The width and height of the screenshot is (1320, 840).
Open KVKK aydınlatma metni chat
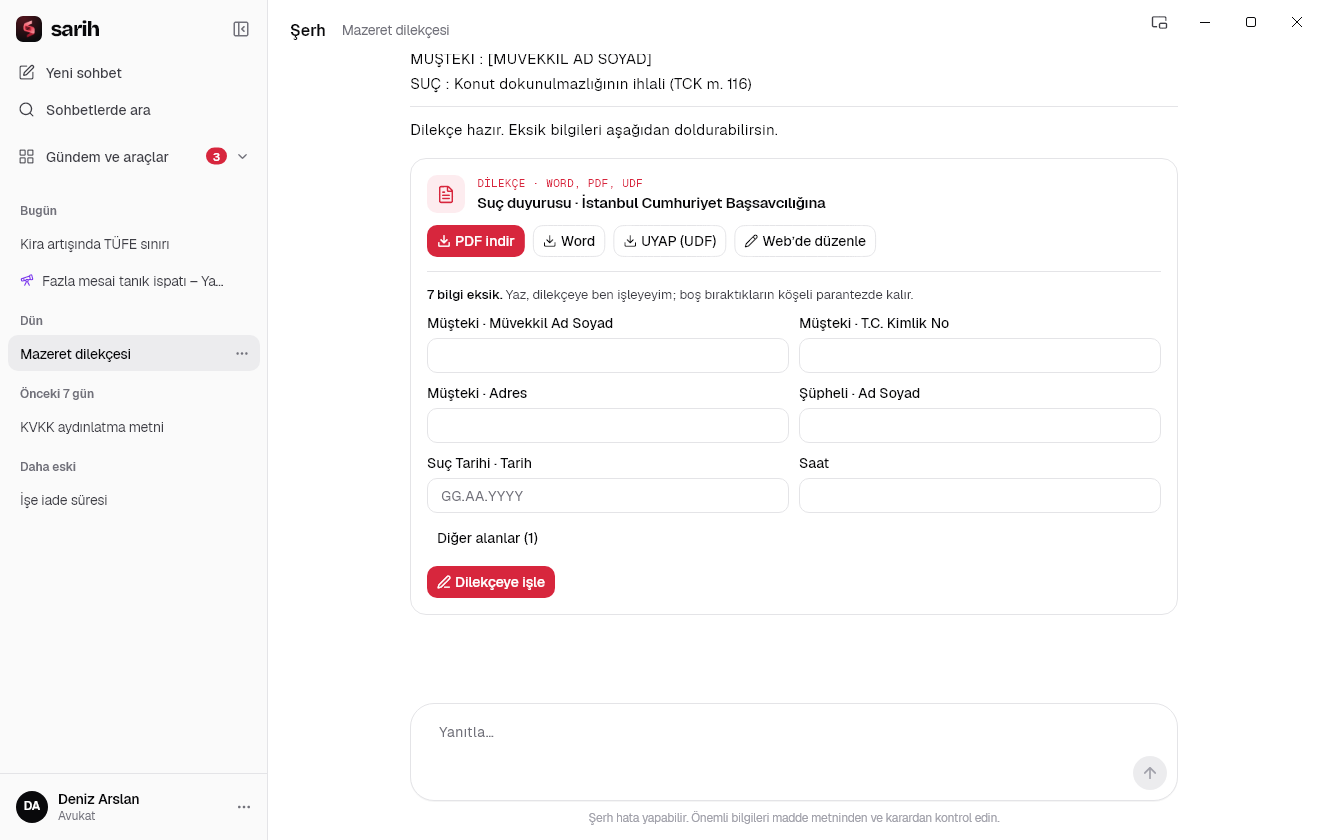[x=134, y=427]
